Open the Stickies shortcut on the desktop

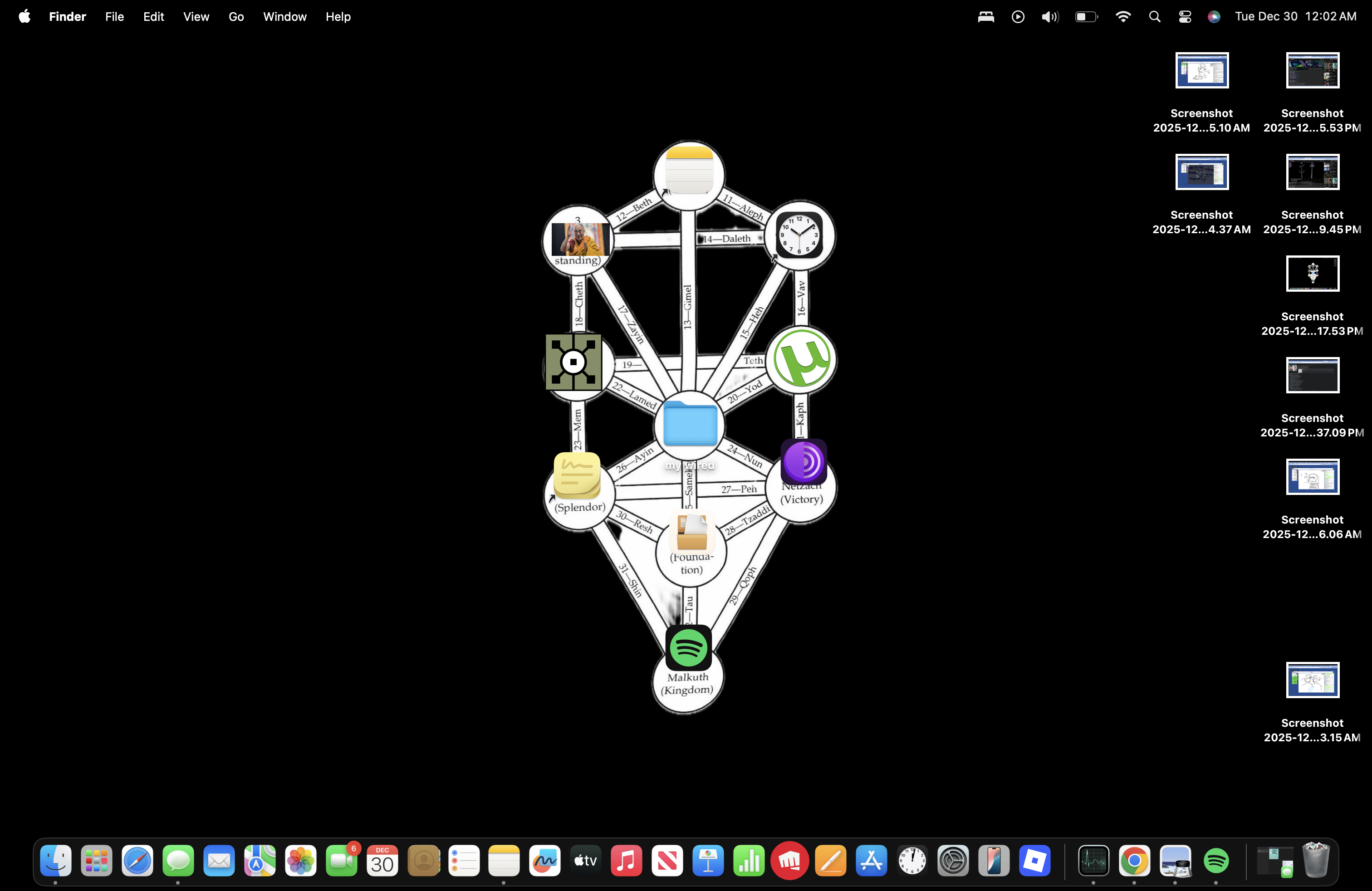pyautogui.click(x=577, y=476)
